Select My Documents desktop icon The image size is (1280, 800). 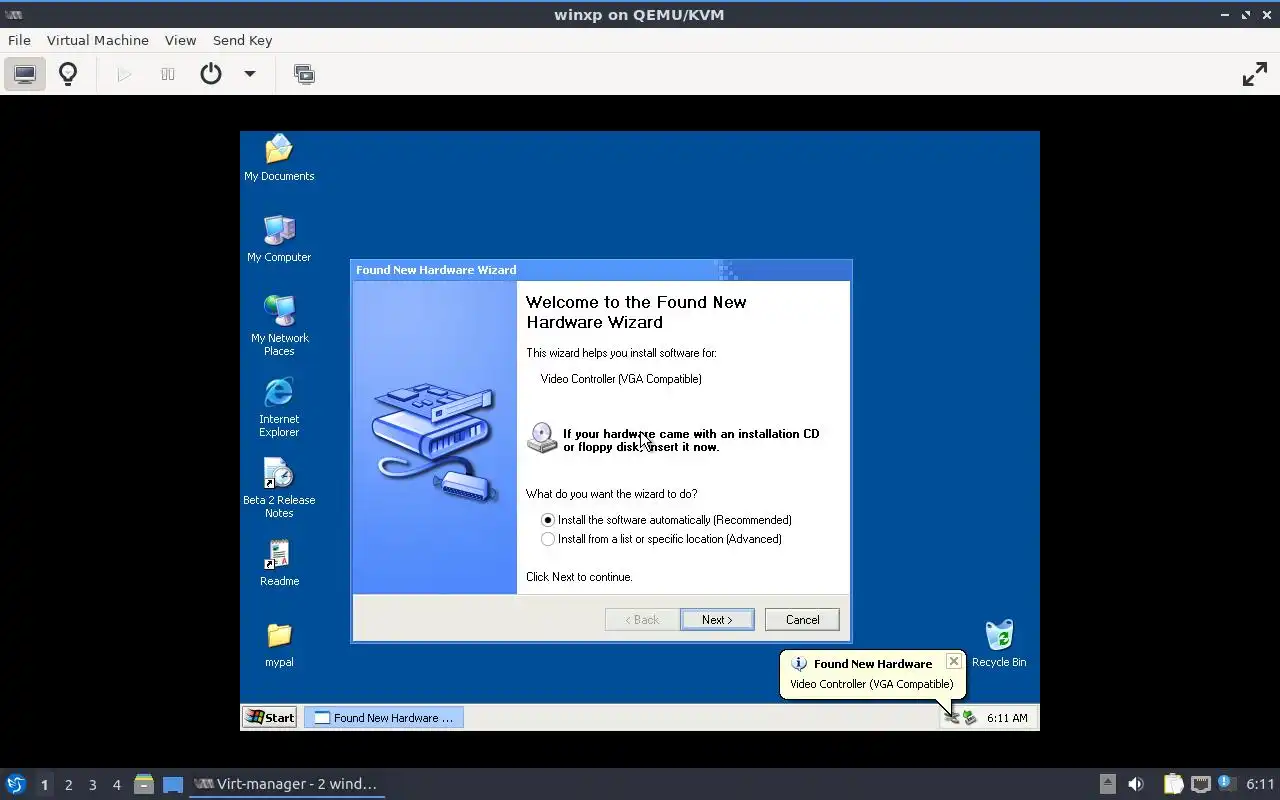pyautogui.click(x=279, y=158)
